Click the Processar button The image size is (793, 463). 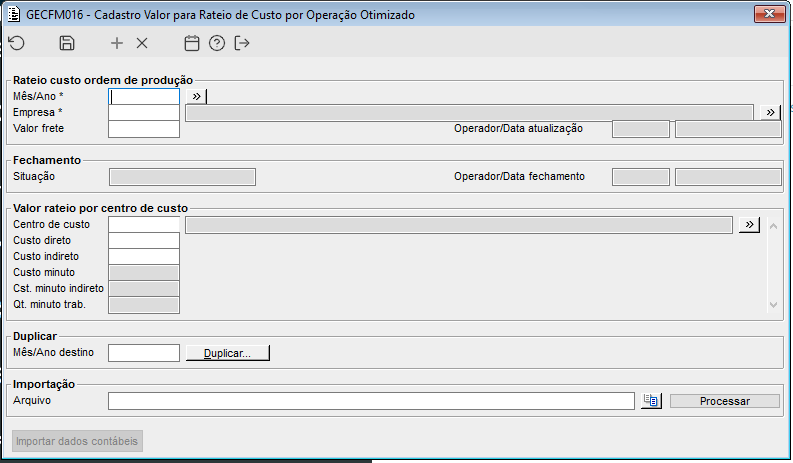[x=724, y=401]
